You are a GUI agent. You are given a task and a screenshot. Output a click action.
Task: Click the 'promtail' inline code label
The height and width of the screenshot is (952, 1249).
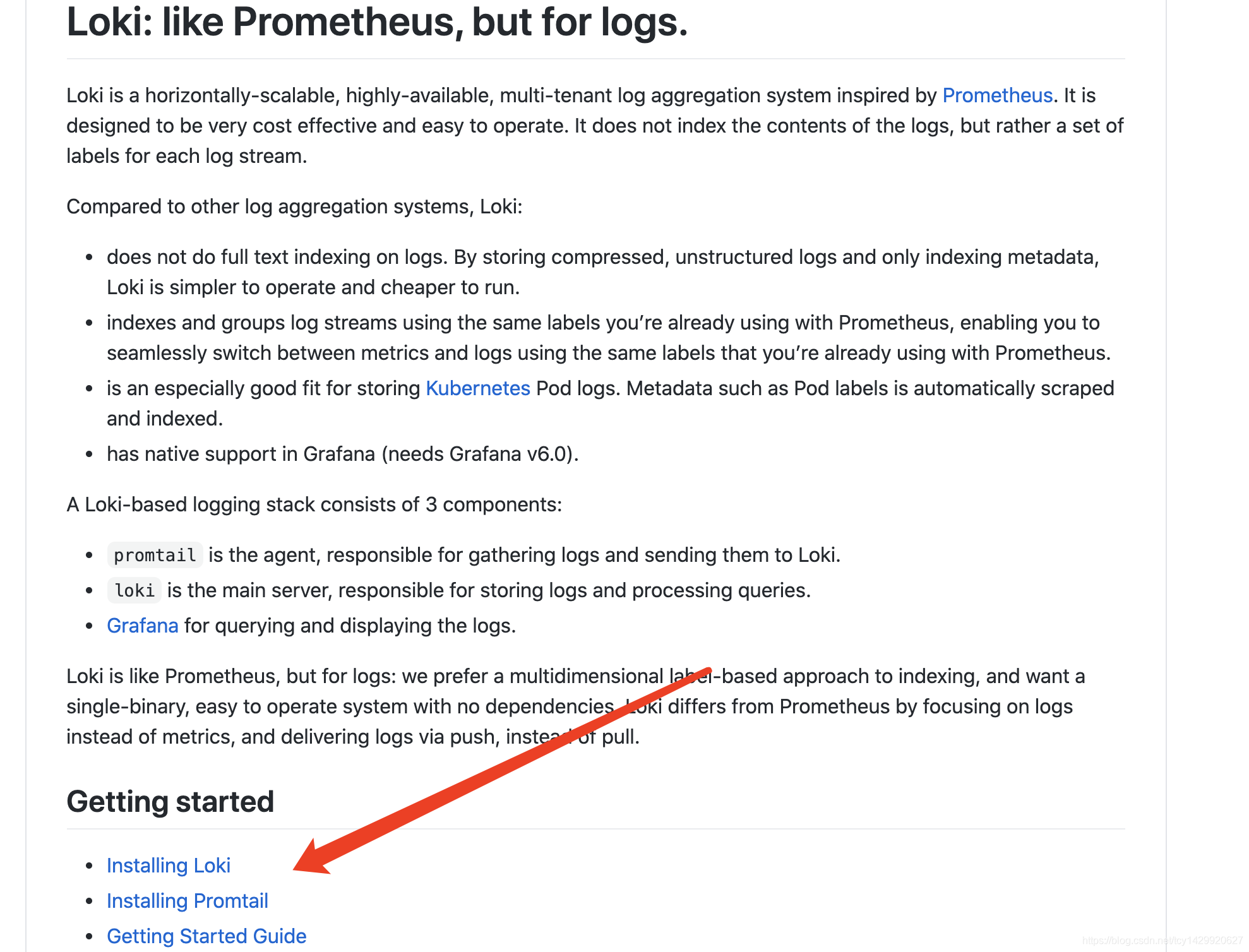[155, 556]
